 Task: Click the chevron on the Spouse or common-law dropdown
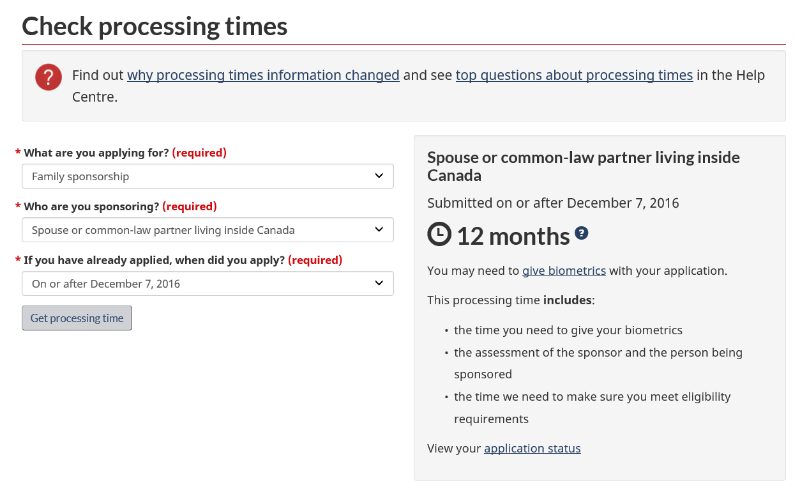click(x=379, y=230)
